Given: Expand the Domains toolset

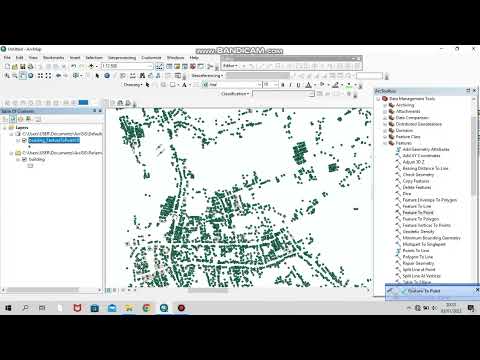Looking at the screenshot, I should coord(385,130).
